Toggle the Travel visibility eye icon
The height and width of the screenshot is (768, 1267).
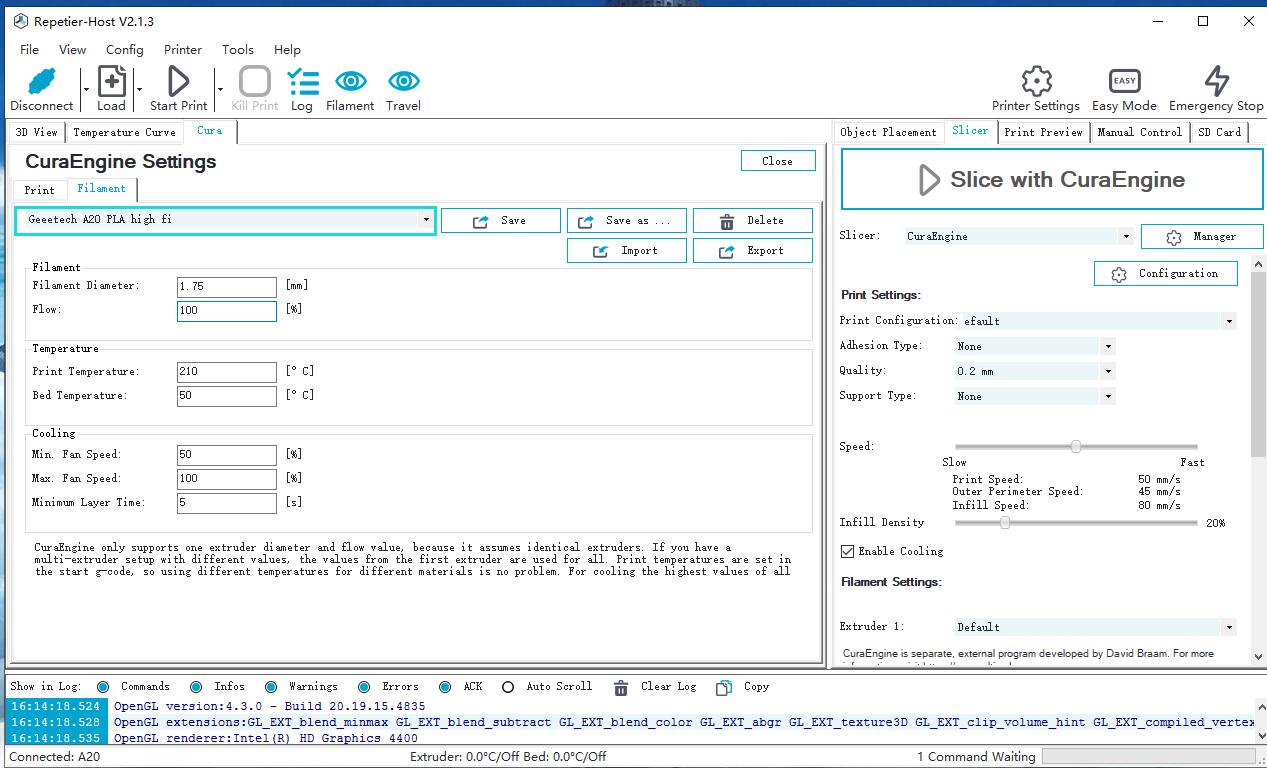403,82
